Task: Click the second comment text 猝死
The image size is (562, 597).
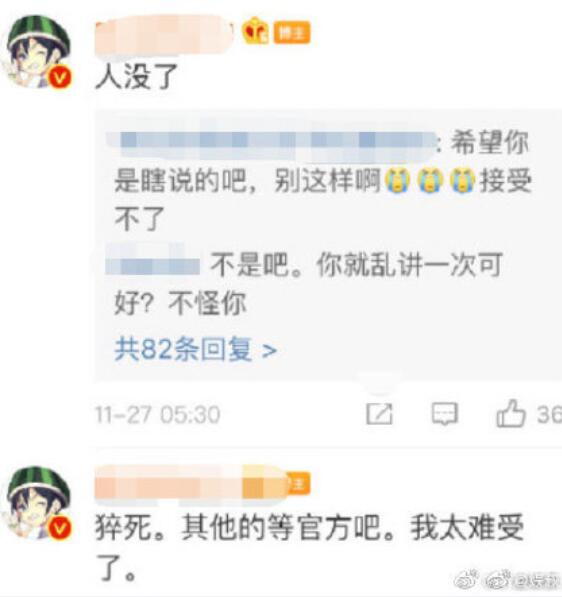Action: 123,528
